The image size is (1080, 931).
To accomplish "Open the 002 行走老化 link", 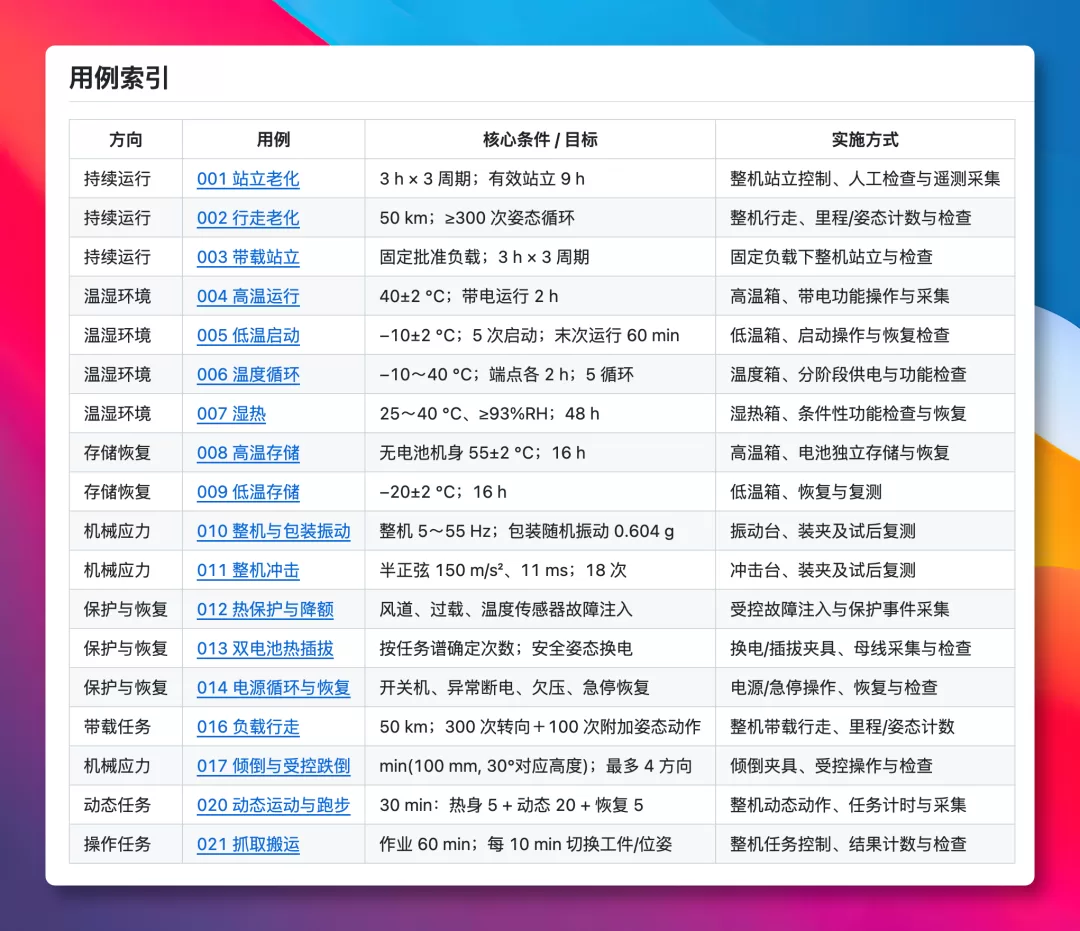I will point(248,218).
